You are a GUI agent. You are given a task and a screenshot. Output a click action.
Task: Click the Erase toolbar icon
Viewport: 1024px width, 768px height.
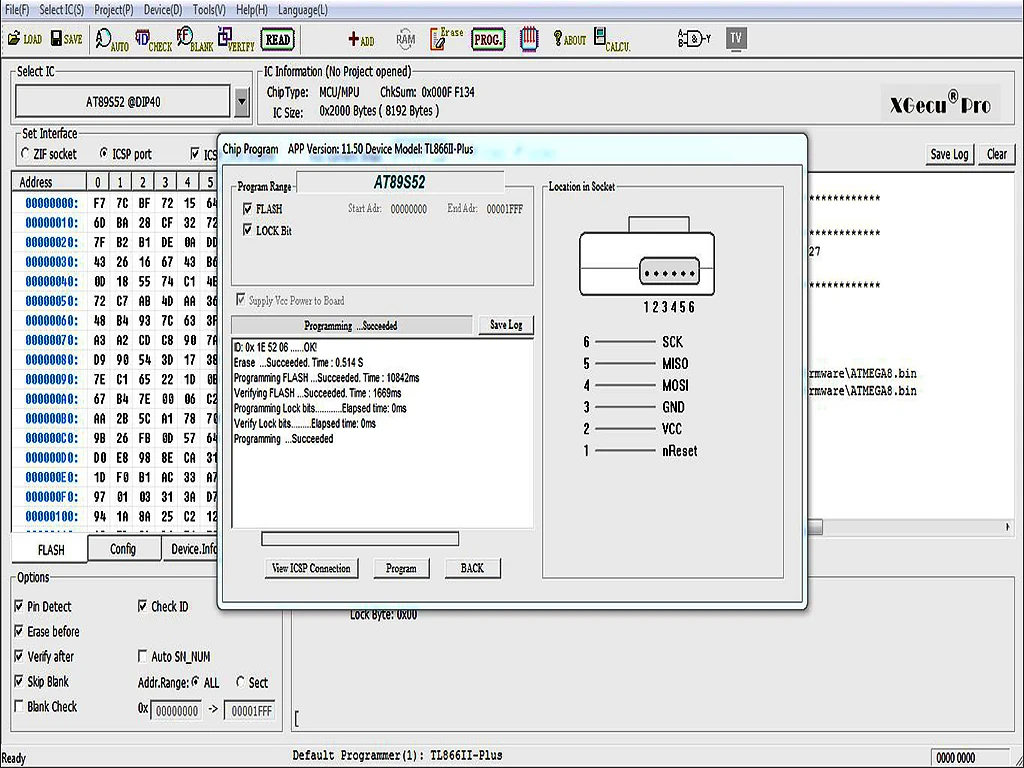tap(447, 39)
